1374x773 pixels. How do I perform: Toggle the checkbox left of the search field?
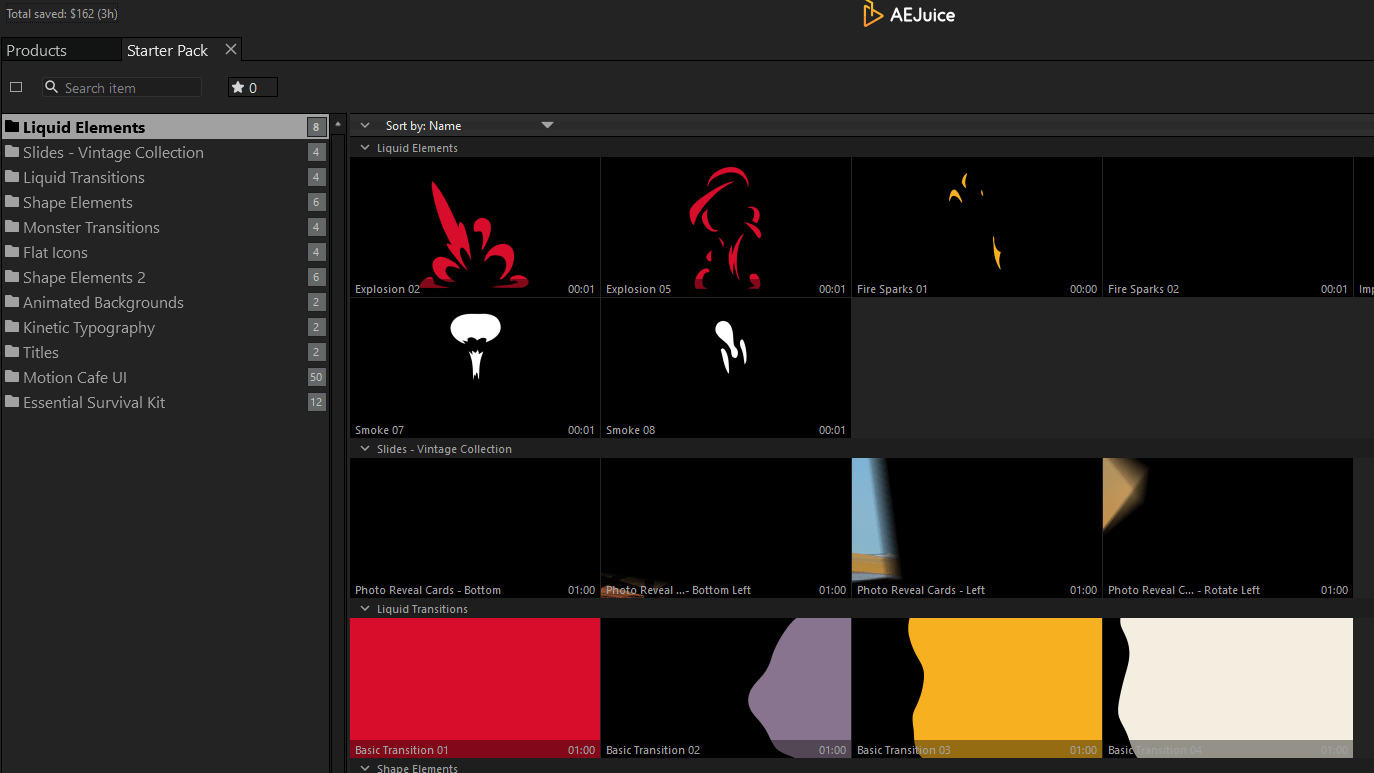tap(16, 87)
